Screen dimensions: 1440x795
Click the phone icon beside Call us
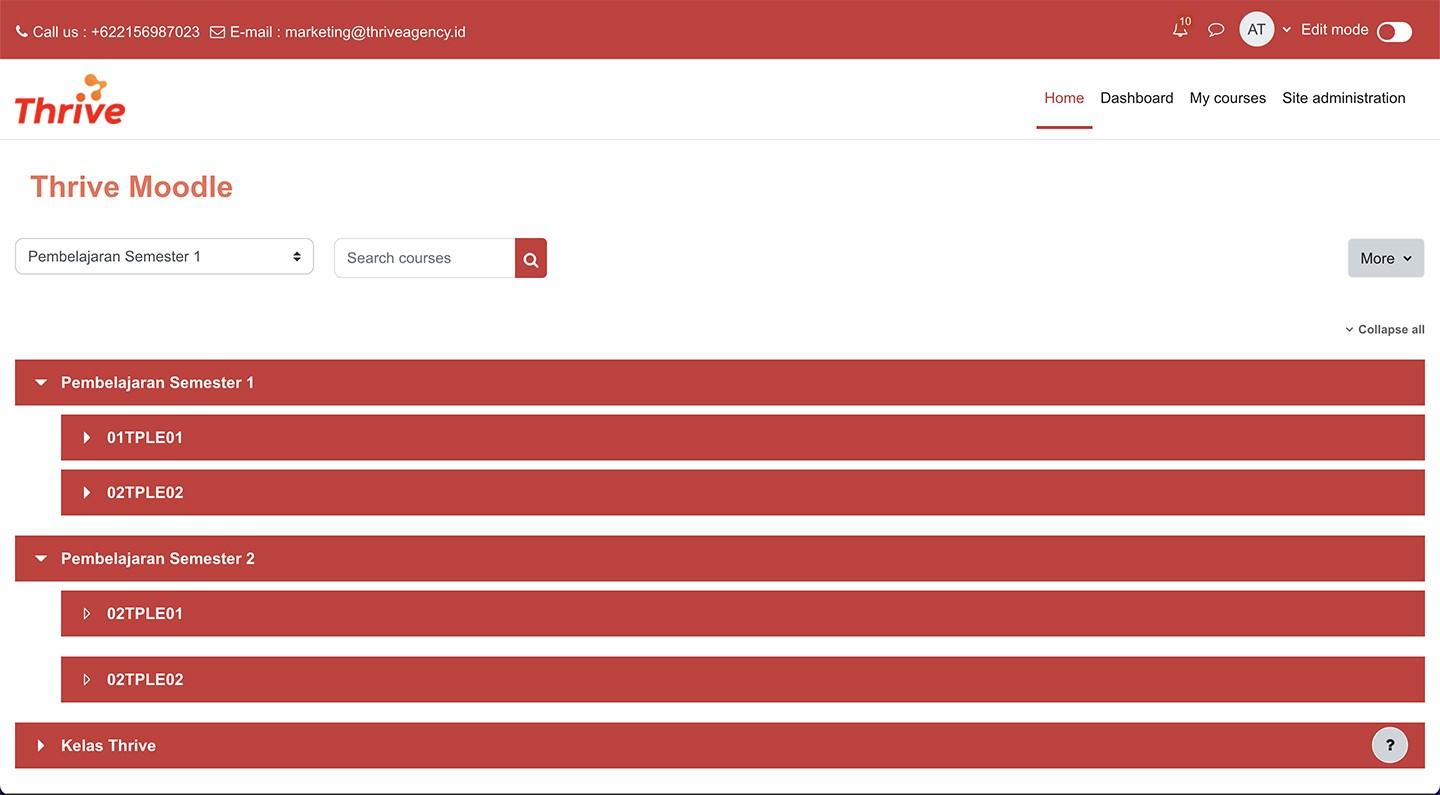tap(22, 32)
